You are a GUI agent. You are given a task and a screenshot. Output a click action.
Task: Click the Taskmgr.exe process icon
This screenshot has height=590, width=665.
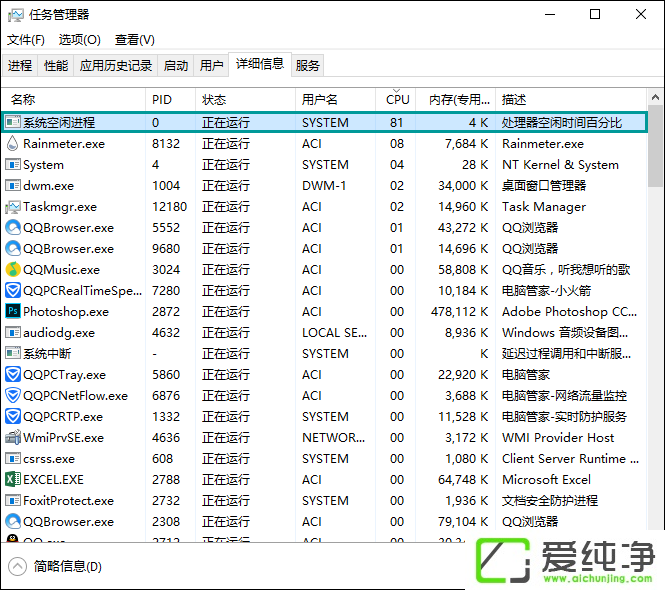point(13,207)
